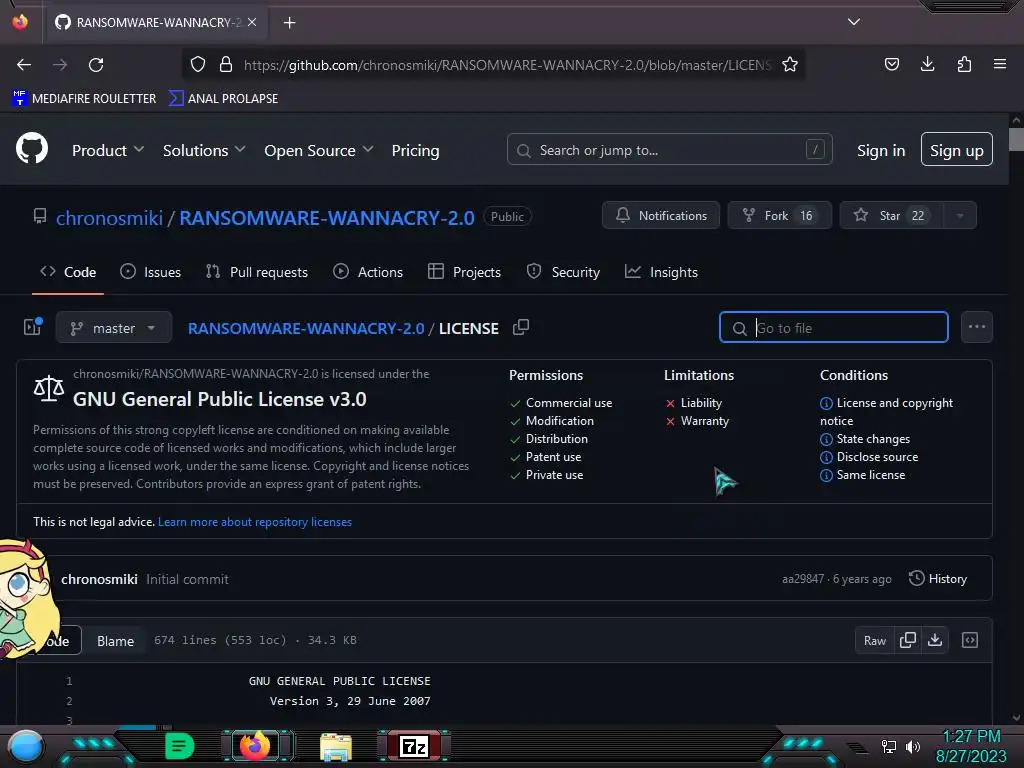
Task: Reload the page with the refresh icon
Action: point(96,65)
